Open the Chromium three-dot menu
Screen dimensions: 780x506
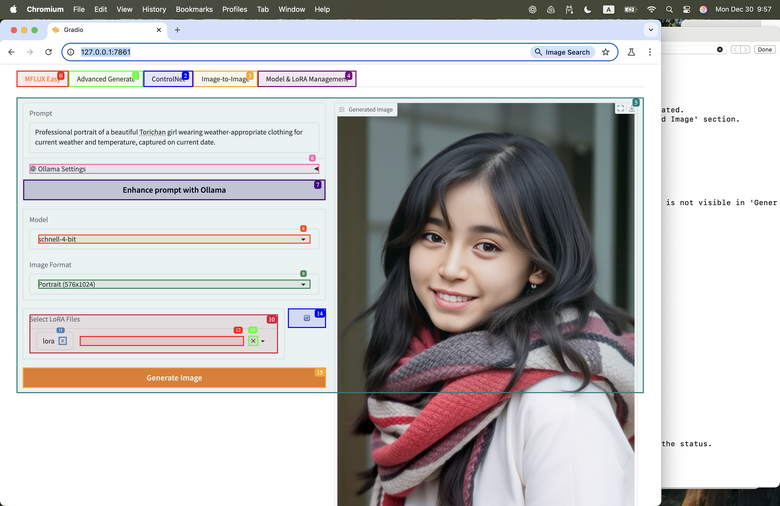650,52
